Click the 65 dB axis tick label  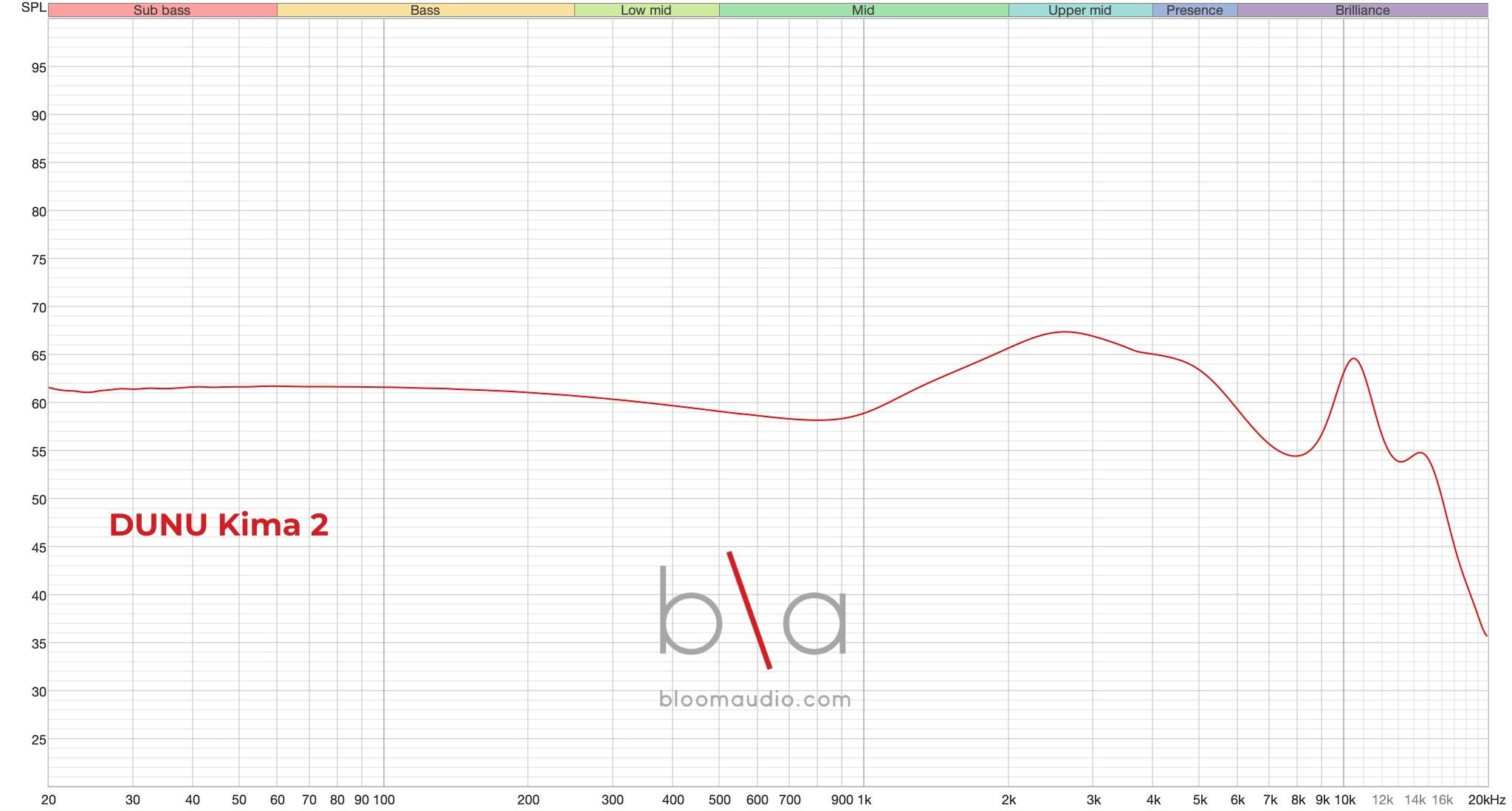tap(38, 356)
